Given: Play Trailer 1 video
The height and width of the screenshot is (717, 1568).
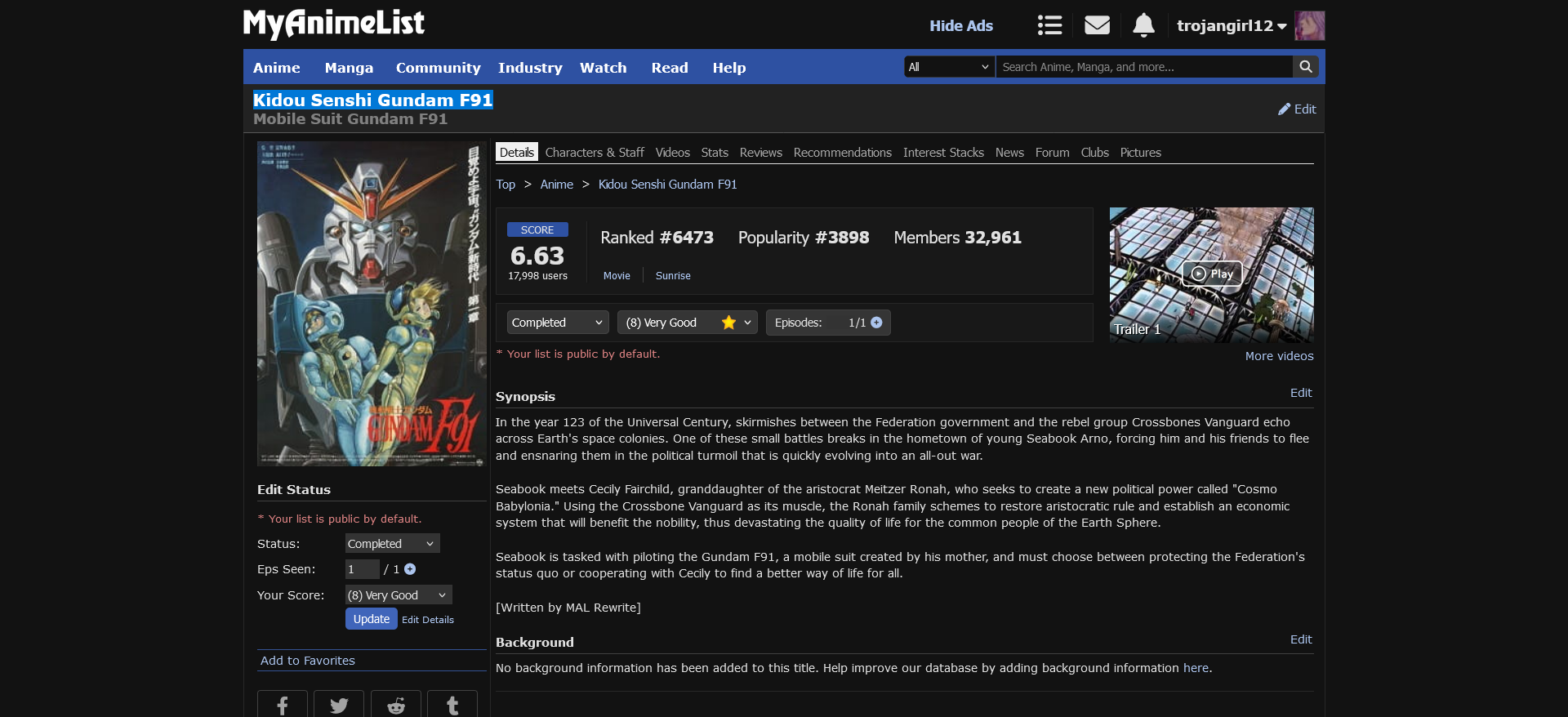Looking at the screenshot, I should [x=1212, y=274].
